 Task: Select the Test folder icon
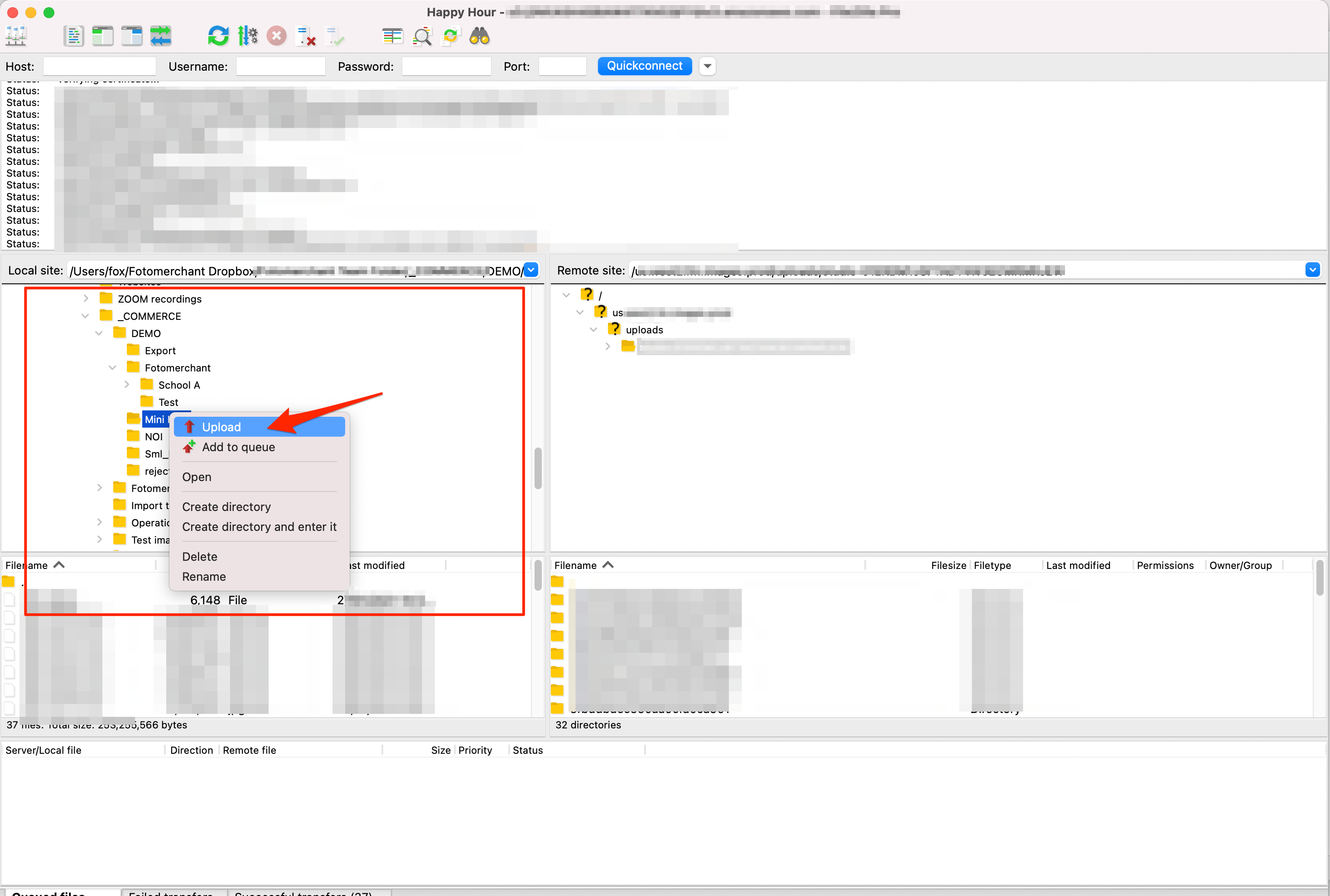point(147,401)
